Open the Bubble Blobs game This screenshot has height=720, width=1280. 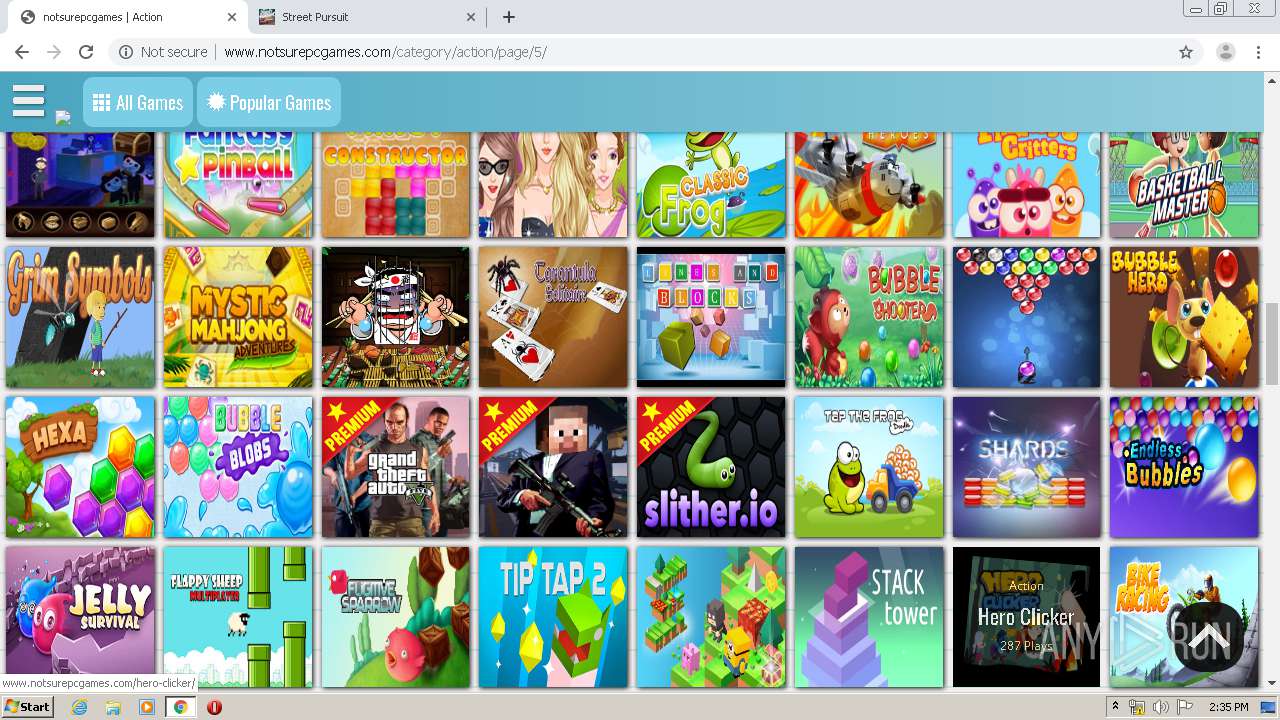pos(238,467)
